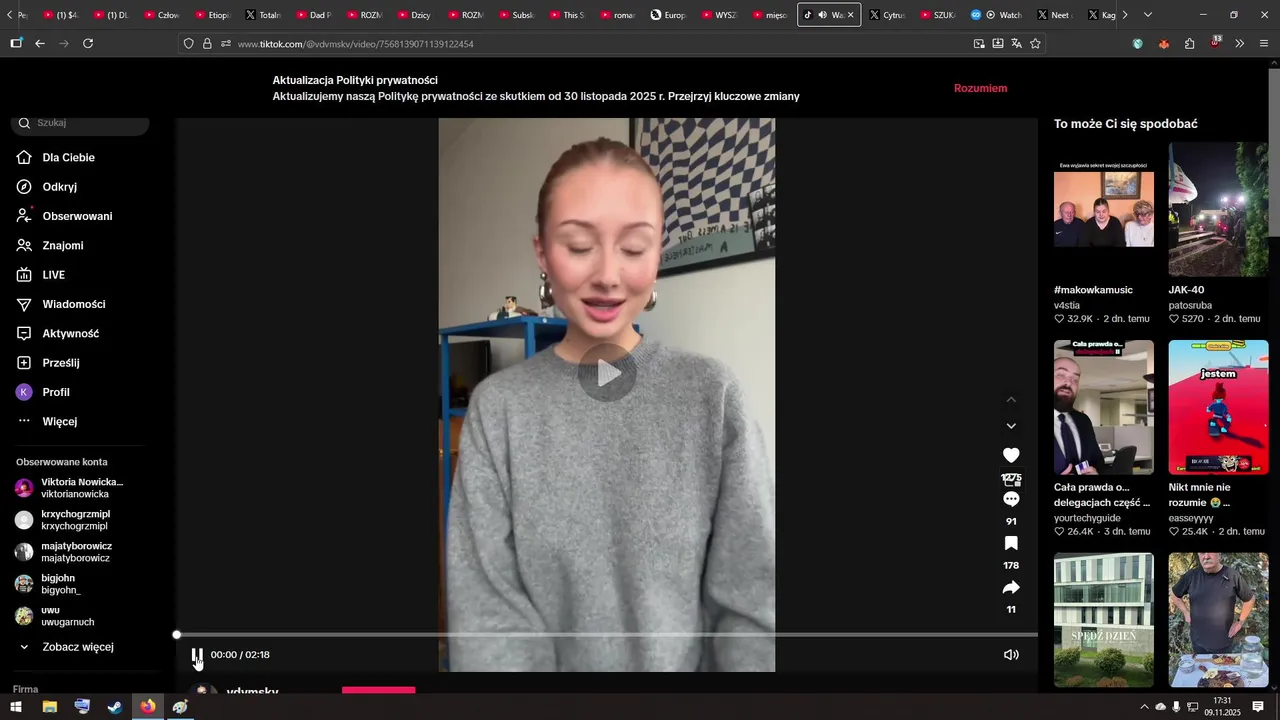Reload the page in the browser
This screenshot has height=720, width=1280.
point(88,43)
